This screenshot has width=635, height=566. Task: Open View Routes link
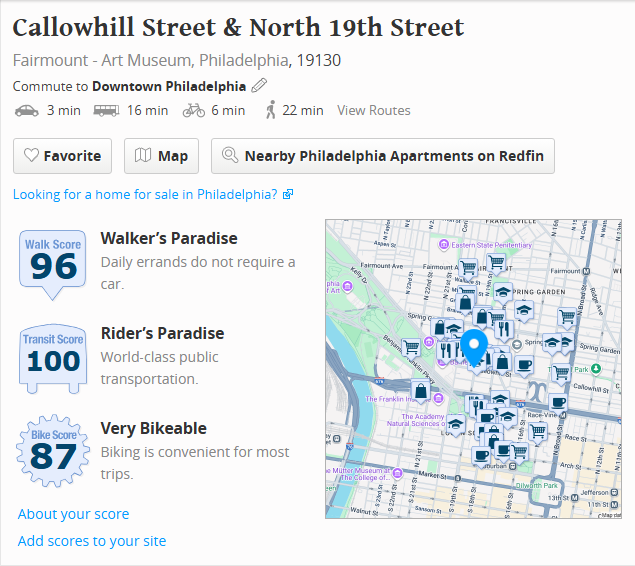(x=374, y=110)
